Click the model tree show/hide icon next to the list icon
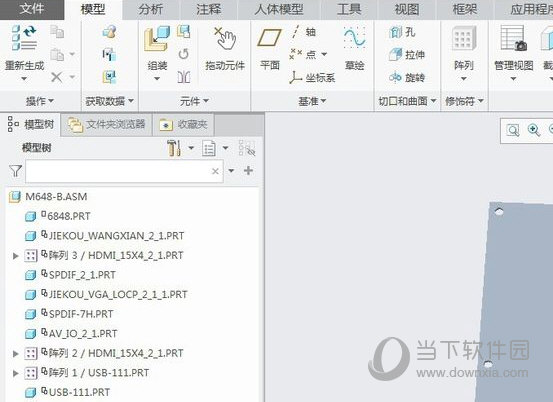Screen dimensions: 553x402 [247, 148]
